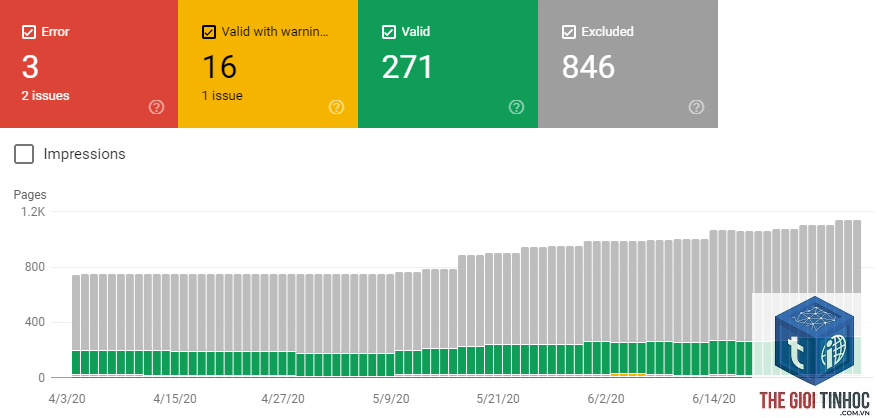Uncheck the Excluded checkbox
877x418 pixels.
(x=569, y=32)
